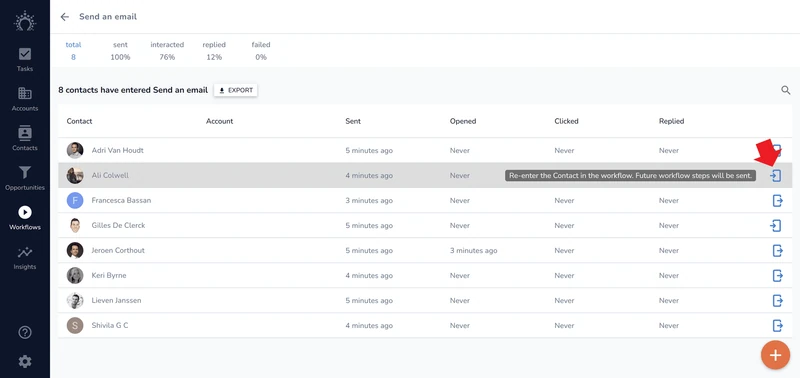This screenshot has width=800, height=378.
Task: Exit Francesca Bassan from the workflow
Action: [777, 200]
